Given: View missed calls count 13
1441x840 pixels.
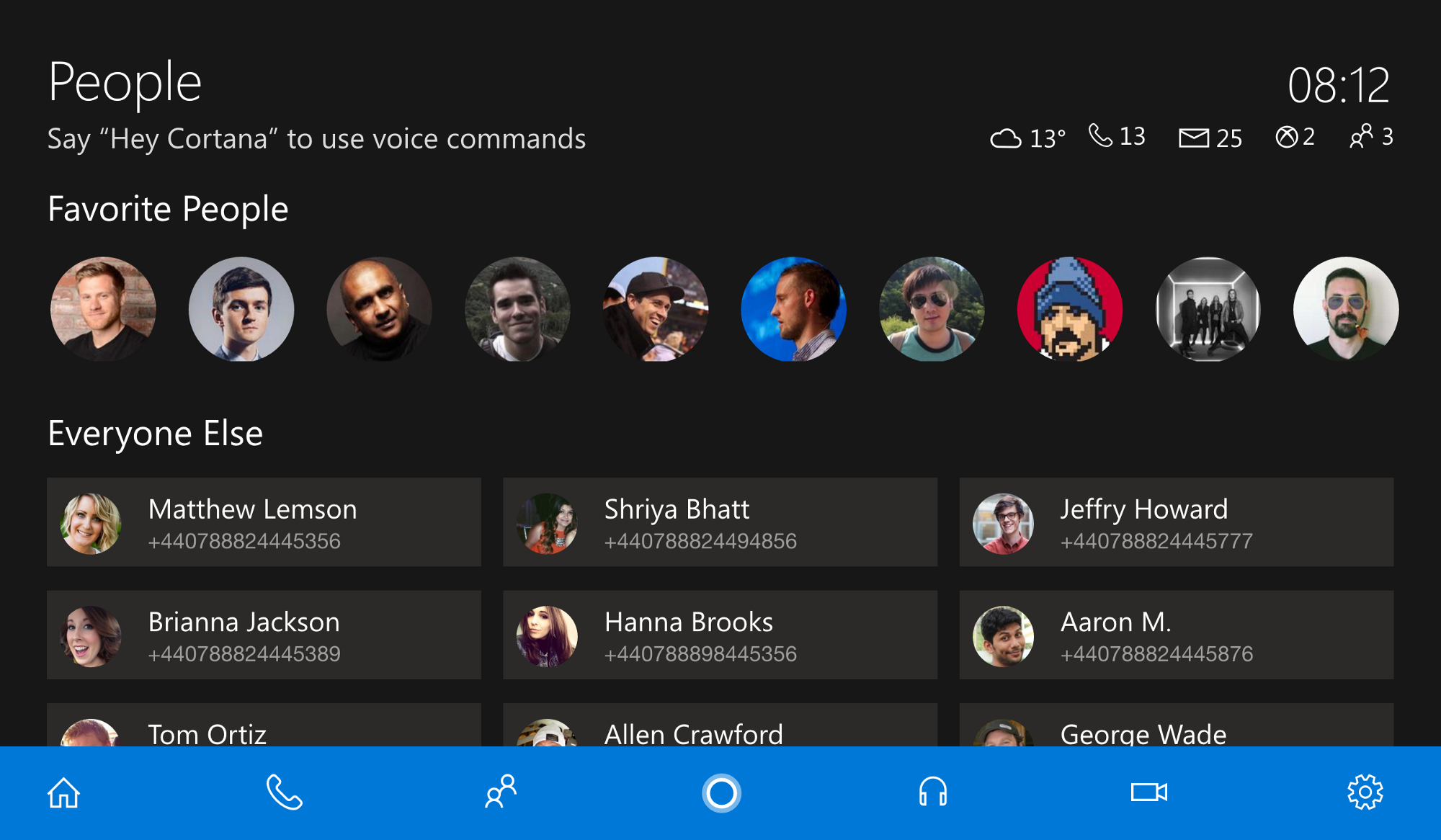Looking at the screenshot, I should (x=1117, y=136).
